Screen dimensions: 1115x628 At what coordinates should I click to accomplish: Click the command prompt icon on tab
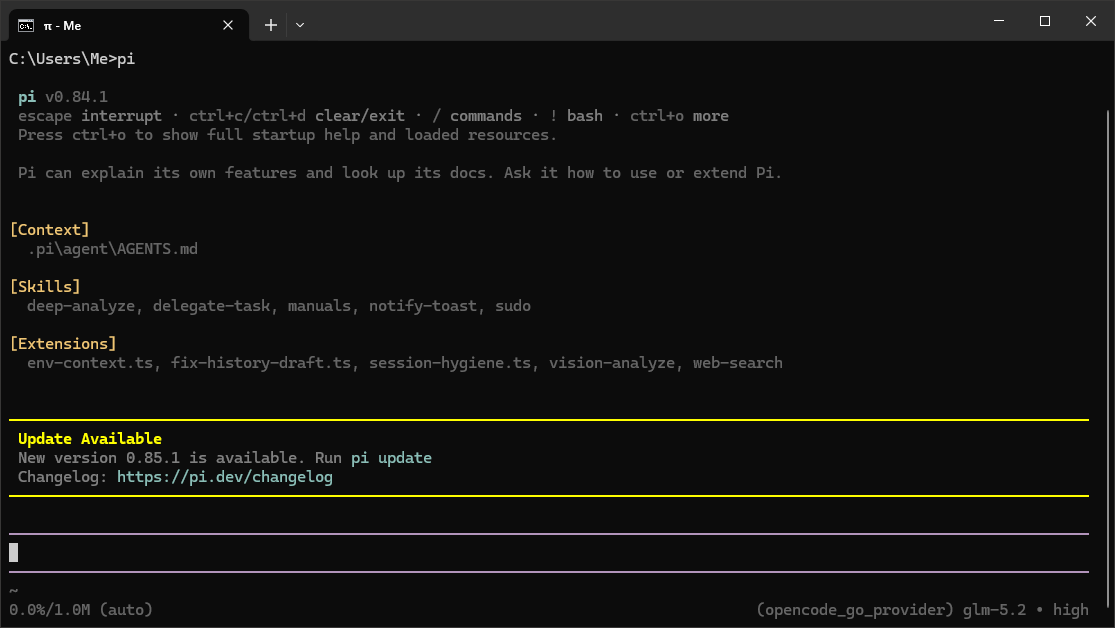26,26
